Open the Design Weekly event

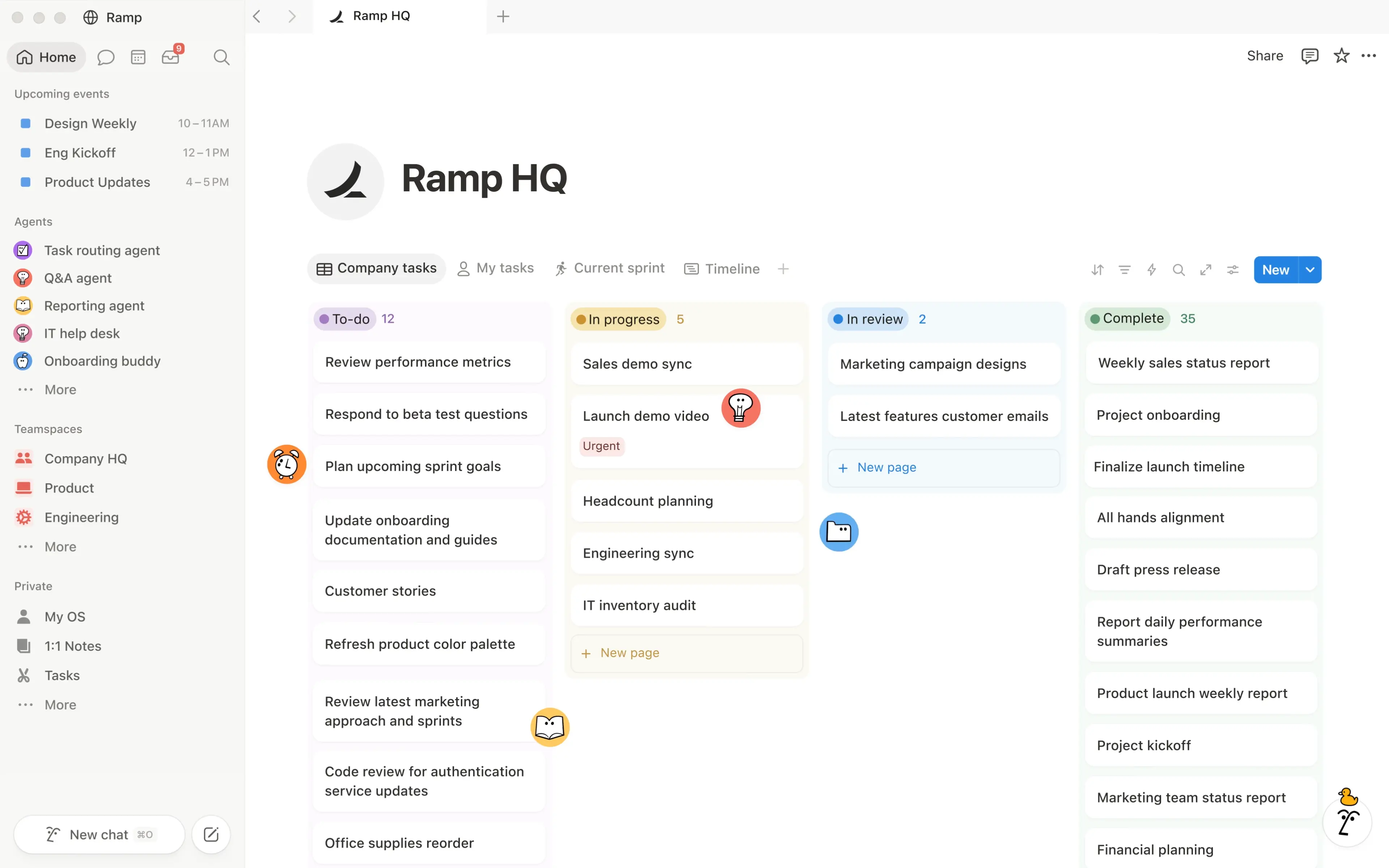(x=122, y=123)
